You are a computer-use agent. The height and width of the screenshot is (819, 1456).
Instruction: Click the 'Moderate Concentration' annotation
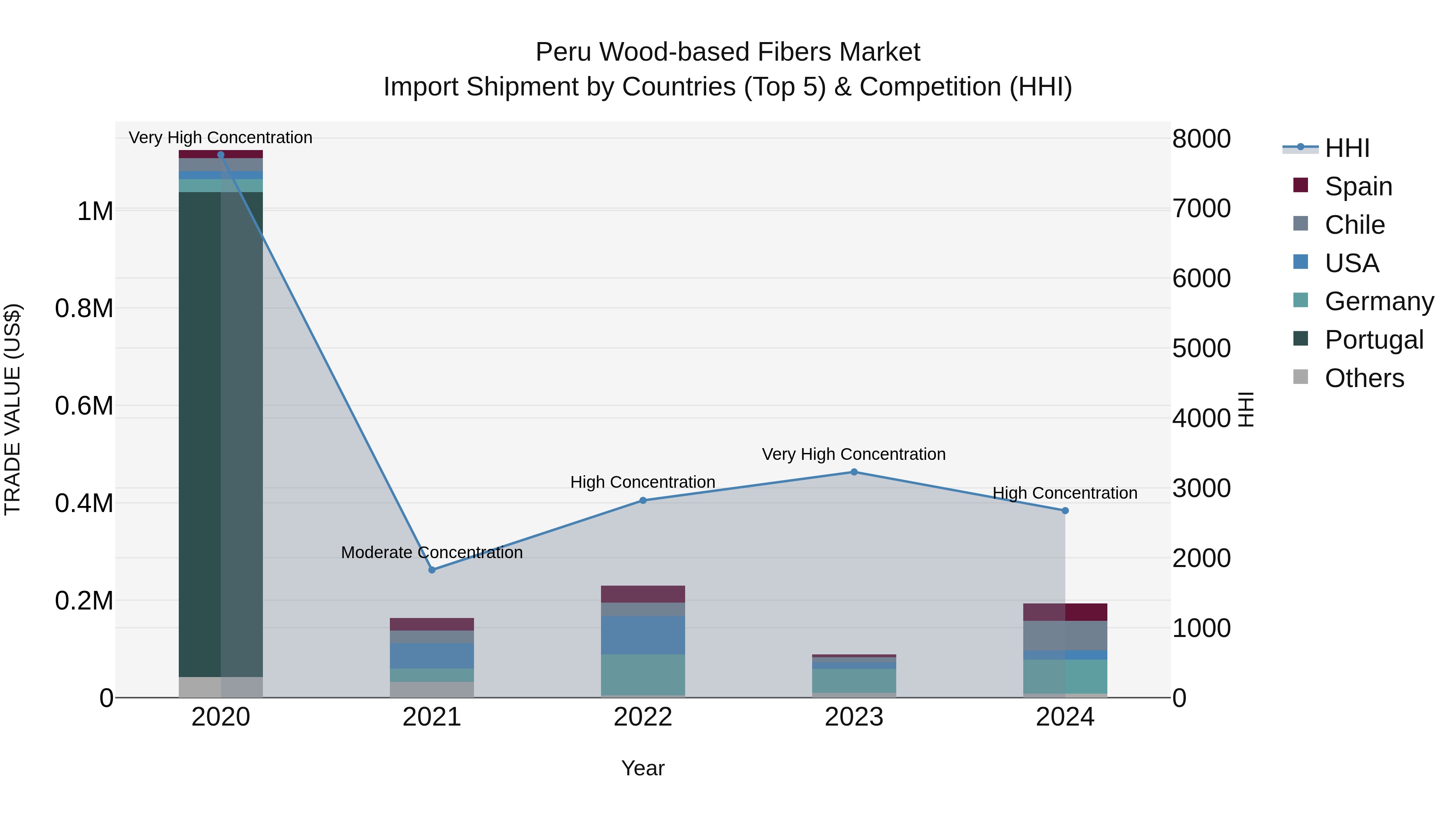(x=432, y=552)
